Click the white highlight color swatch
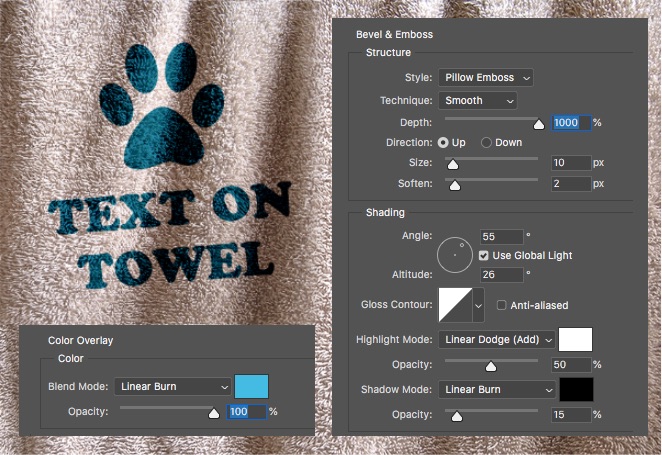This screenshot has width=662, height=455. point(576,340)
